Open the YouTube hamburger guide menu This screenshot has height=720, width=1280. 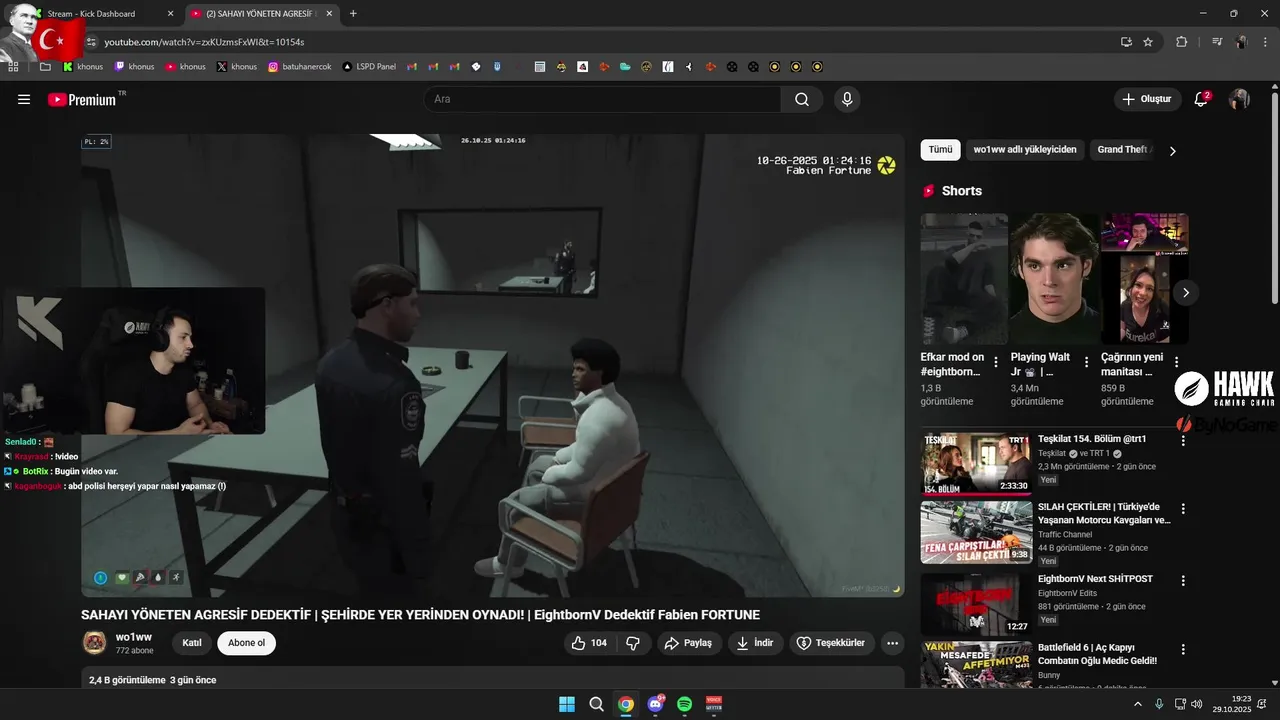click(x=24, y=99)
